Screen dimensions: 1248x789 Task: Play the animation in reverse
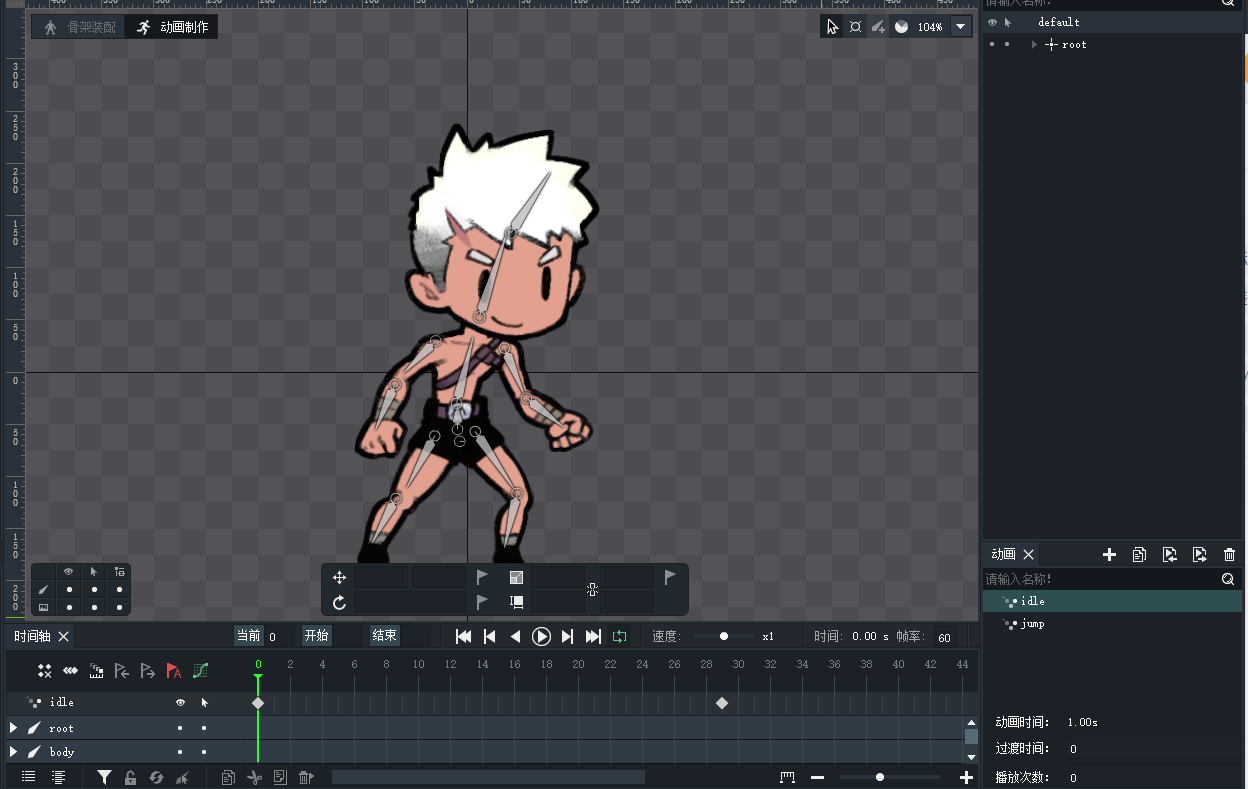[x=515, y=636]
